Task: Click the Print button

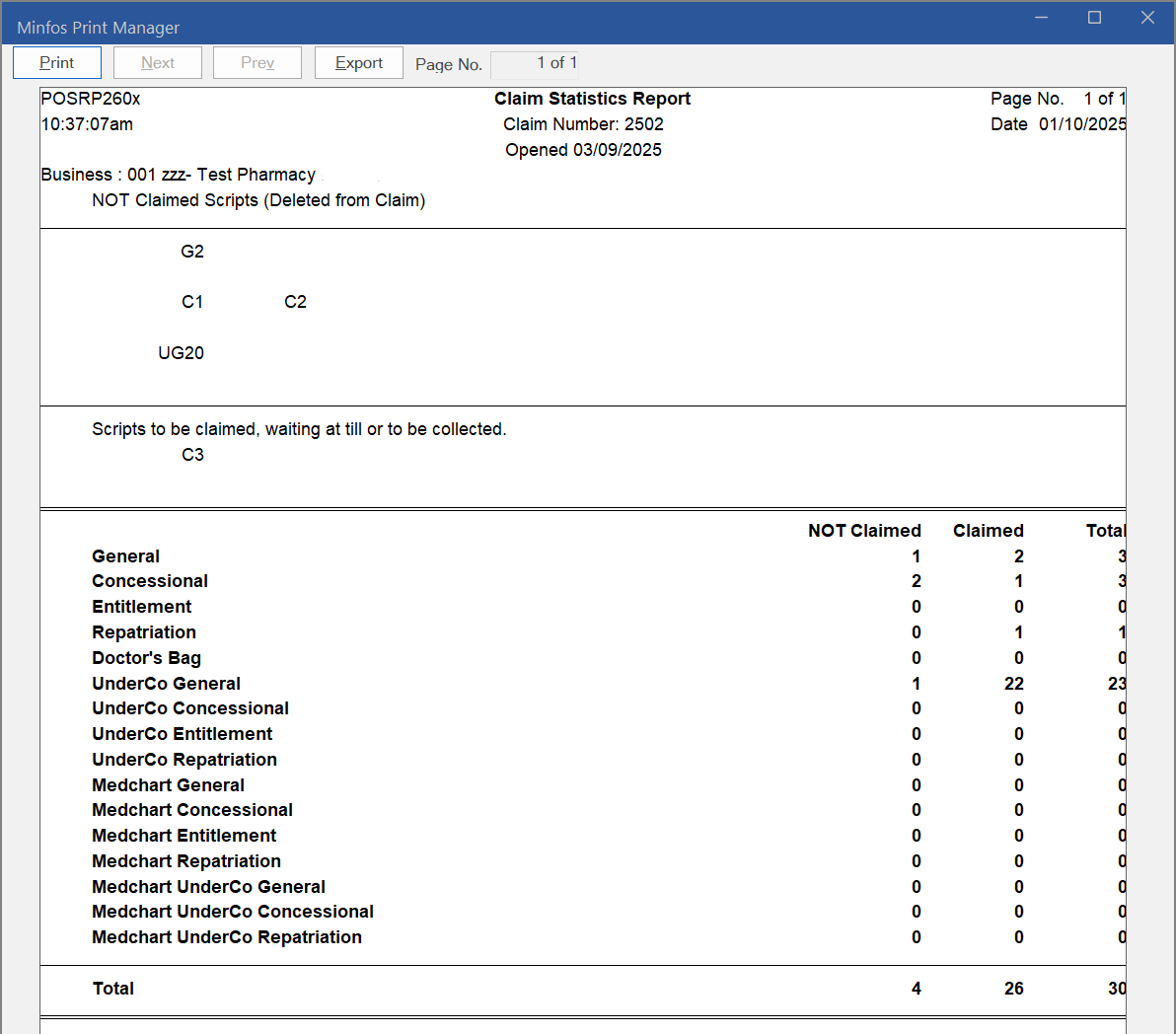Action: (x=57, y=63)
